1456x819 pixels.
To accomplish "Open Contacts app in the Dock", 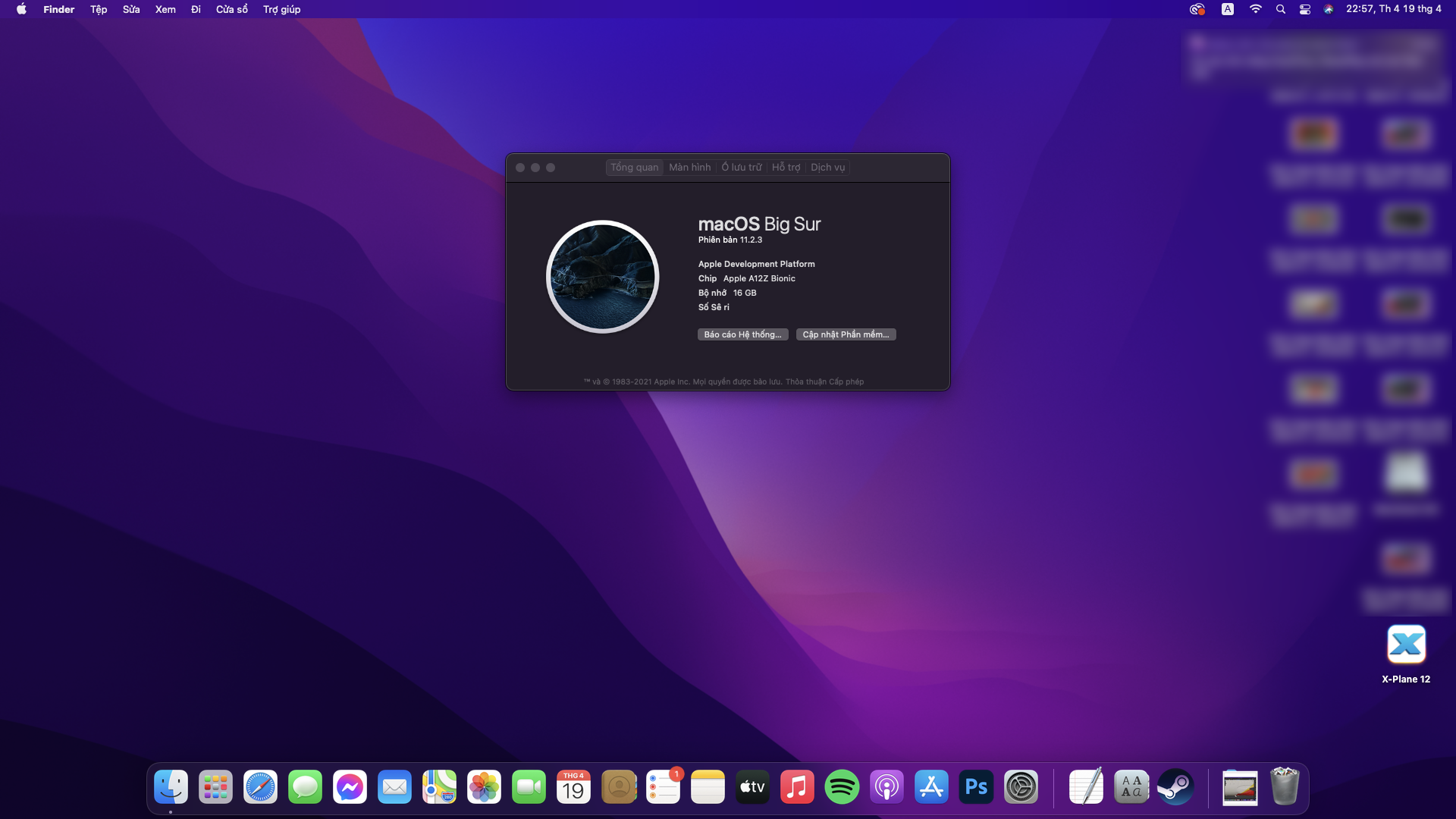I will pyautogui.click(x=618, y=787).
